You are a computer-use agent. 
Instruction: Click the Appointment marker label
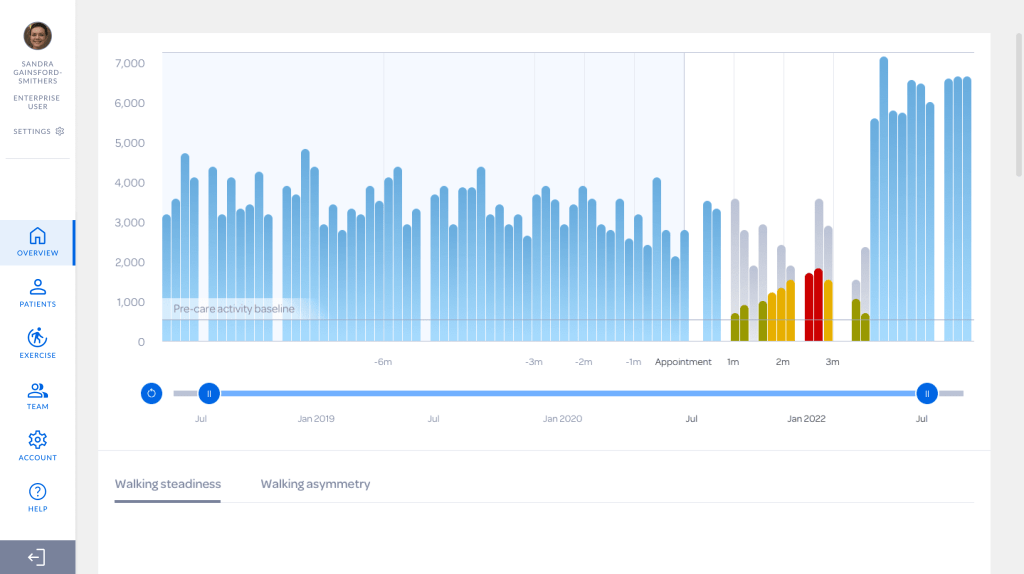pyautogui.click(x=683, y=362)
